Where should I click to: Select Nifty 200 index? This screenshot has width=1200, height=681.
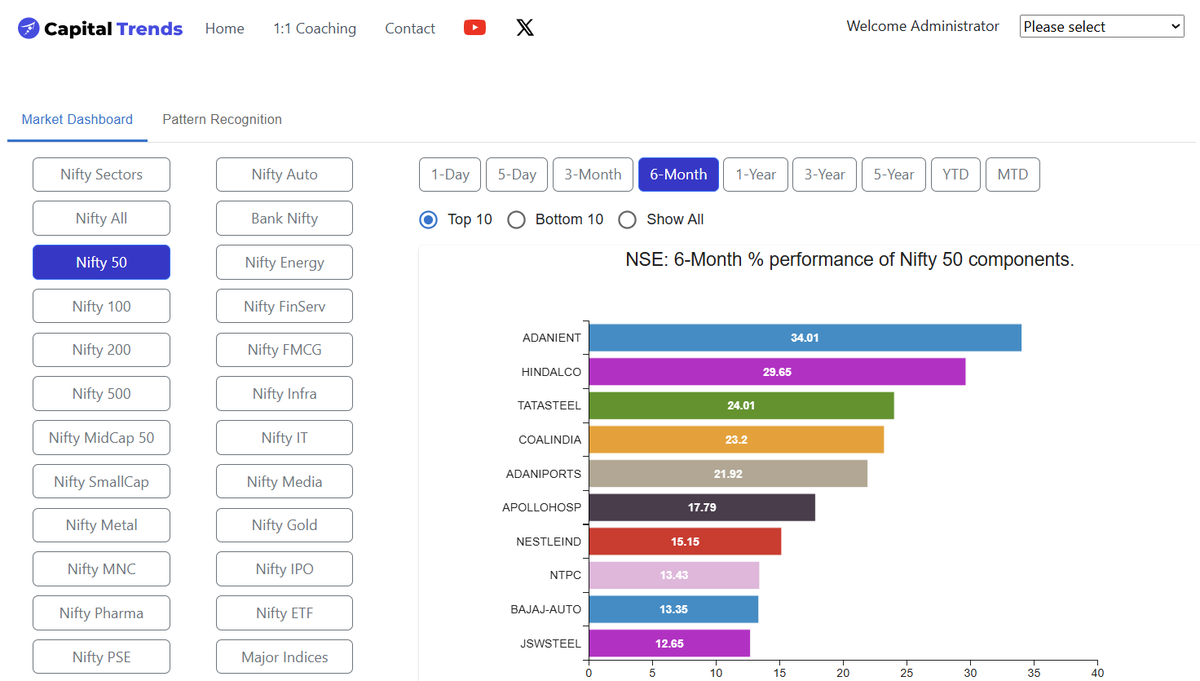[x=101, y=350]
